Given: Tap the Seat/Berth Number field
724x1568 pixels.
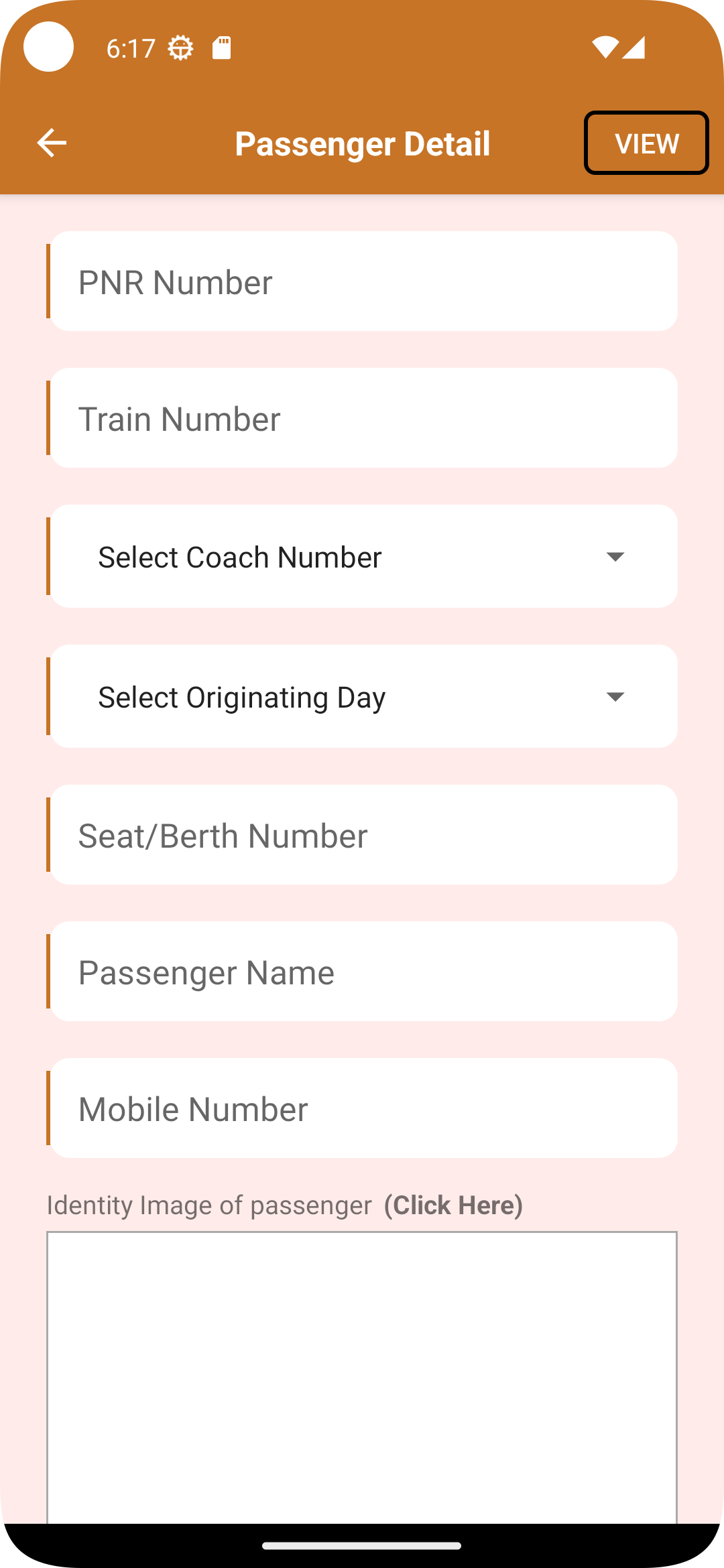Looking at the screenshot, I should pyautogui.click(x=363, y=835).
